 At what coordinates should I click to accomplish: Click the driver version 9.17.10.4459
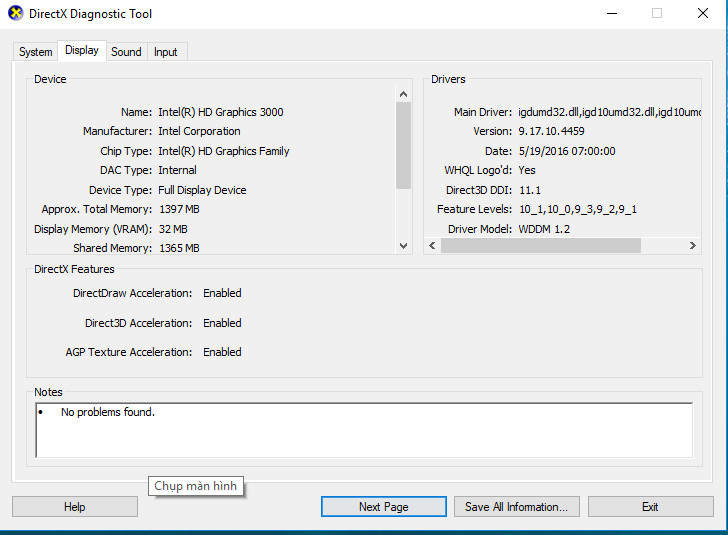point(551,131)
